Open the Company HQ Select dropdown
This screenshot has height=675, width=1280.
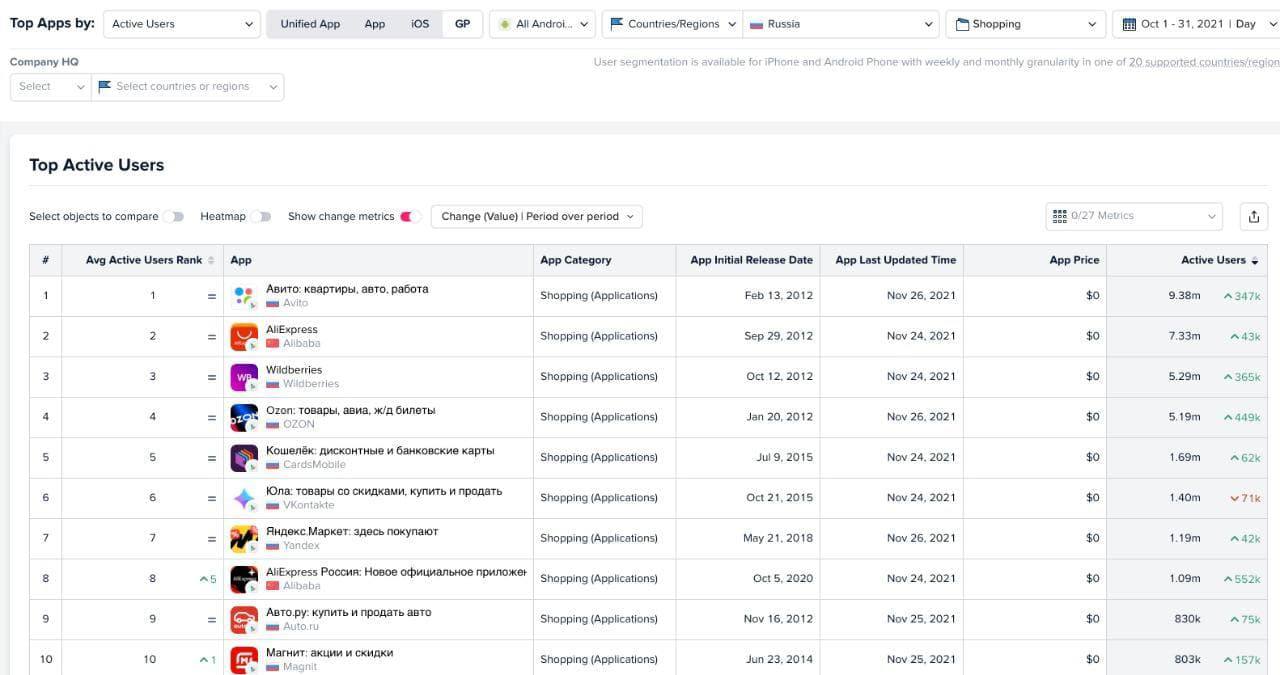[51, 87]
